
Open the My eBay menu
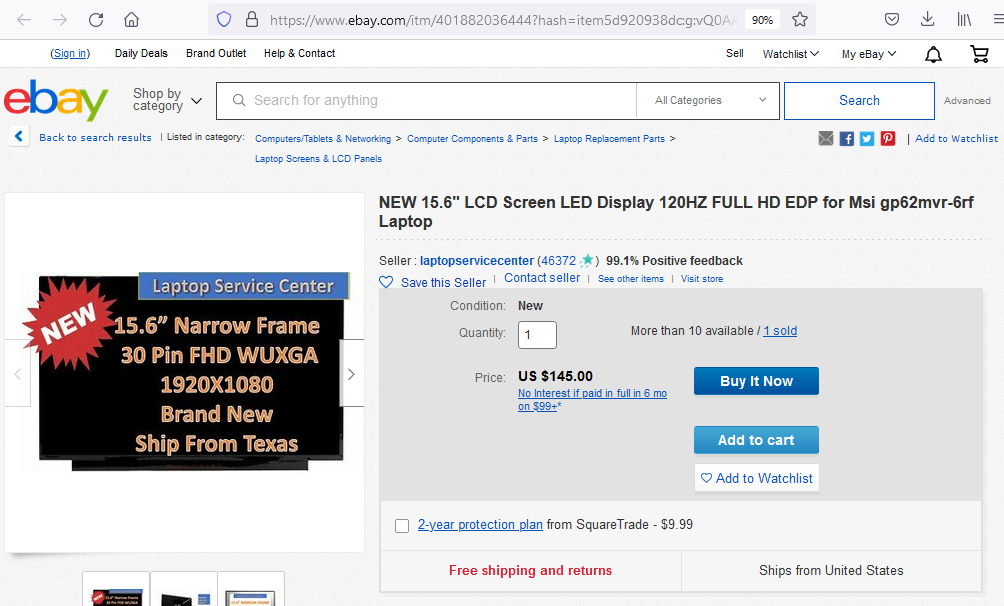[x=869, y=54]
